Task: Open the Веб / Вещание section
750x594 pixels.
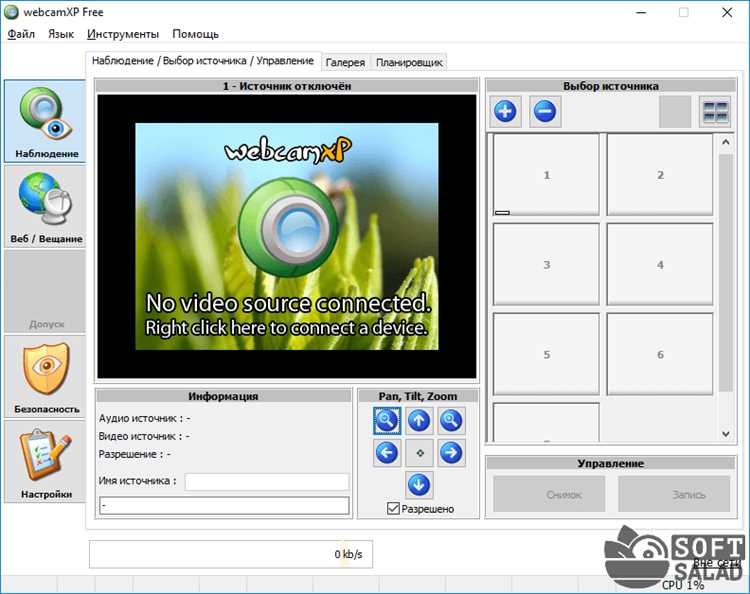Action: click(45, 207)
